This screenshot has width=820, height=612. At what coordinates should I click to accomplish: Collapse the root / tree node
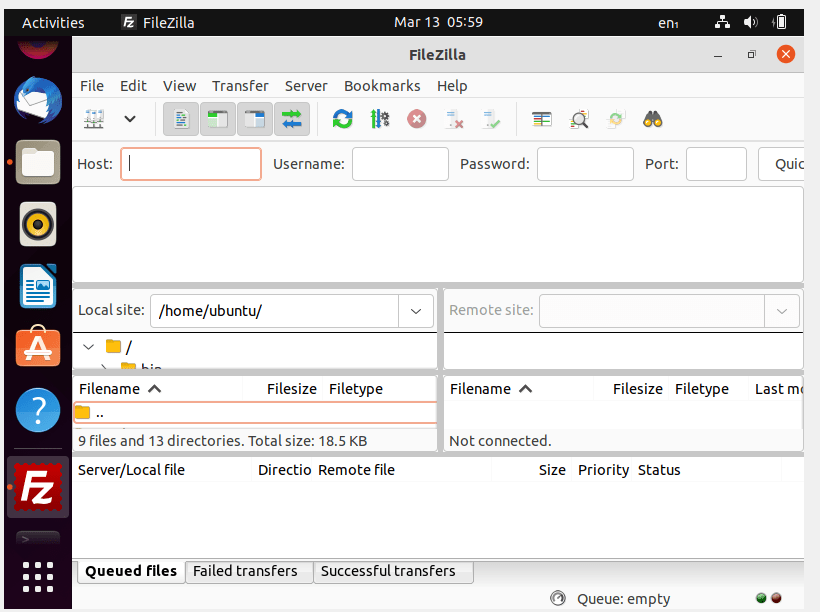88,347
